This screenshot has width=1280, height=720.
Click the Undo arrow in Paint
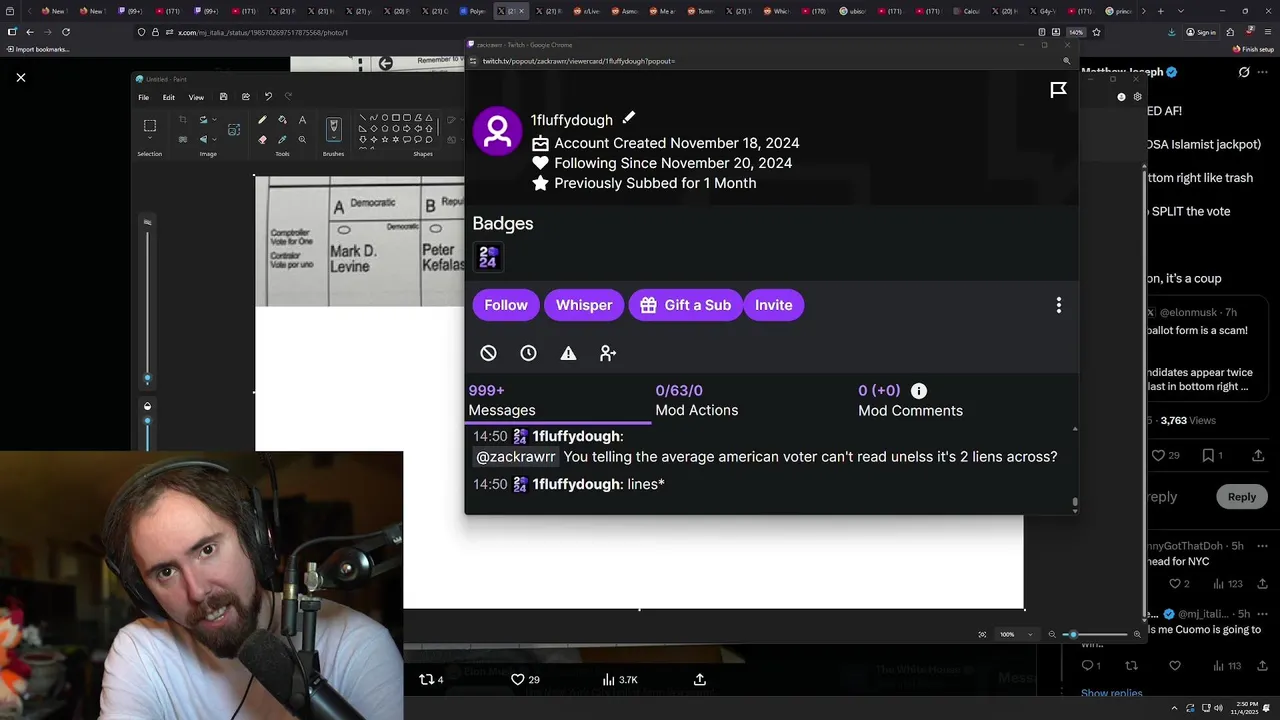tap(268, 97)
